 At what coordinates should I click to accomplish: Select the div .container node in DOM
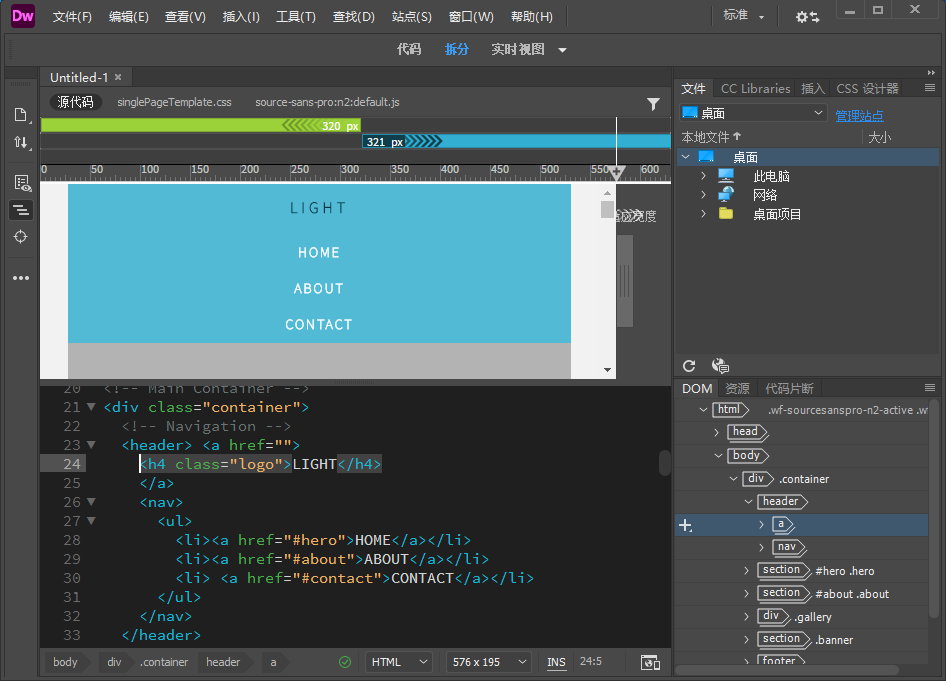pyautogui.click(x=786, y=479)
